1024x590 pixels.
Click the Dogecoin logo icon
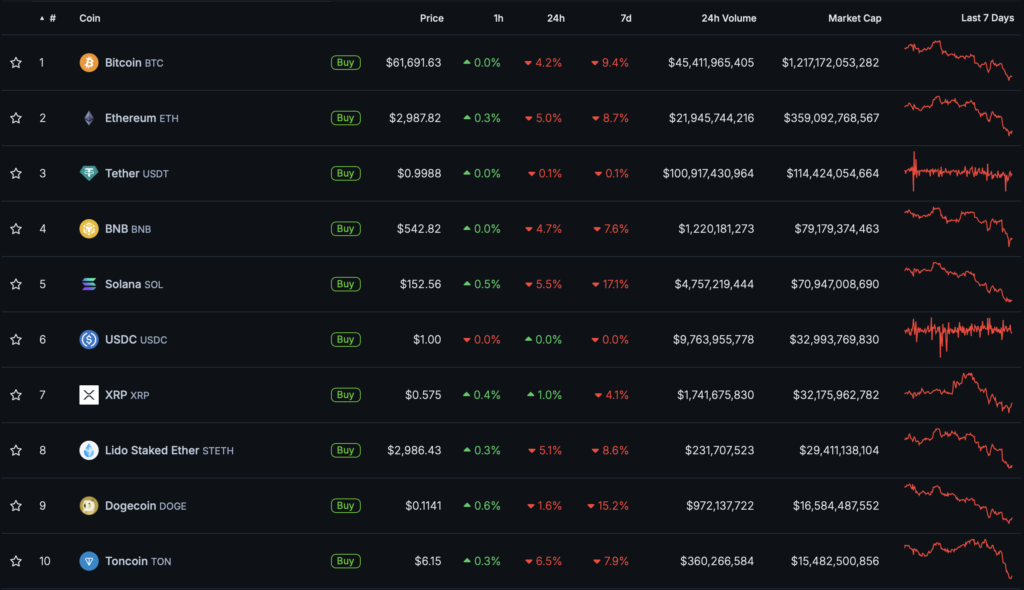[89, 506]
